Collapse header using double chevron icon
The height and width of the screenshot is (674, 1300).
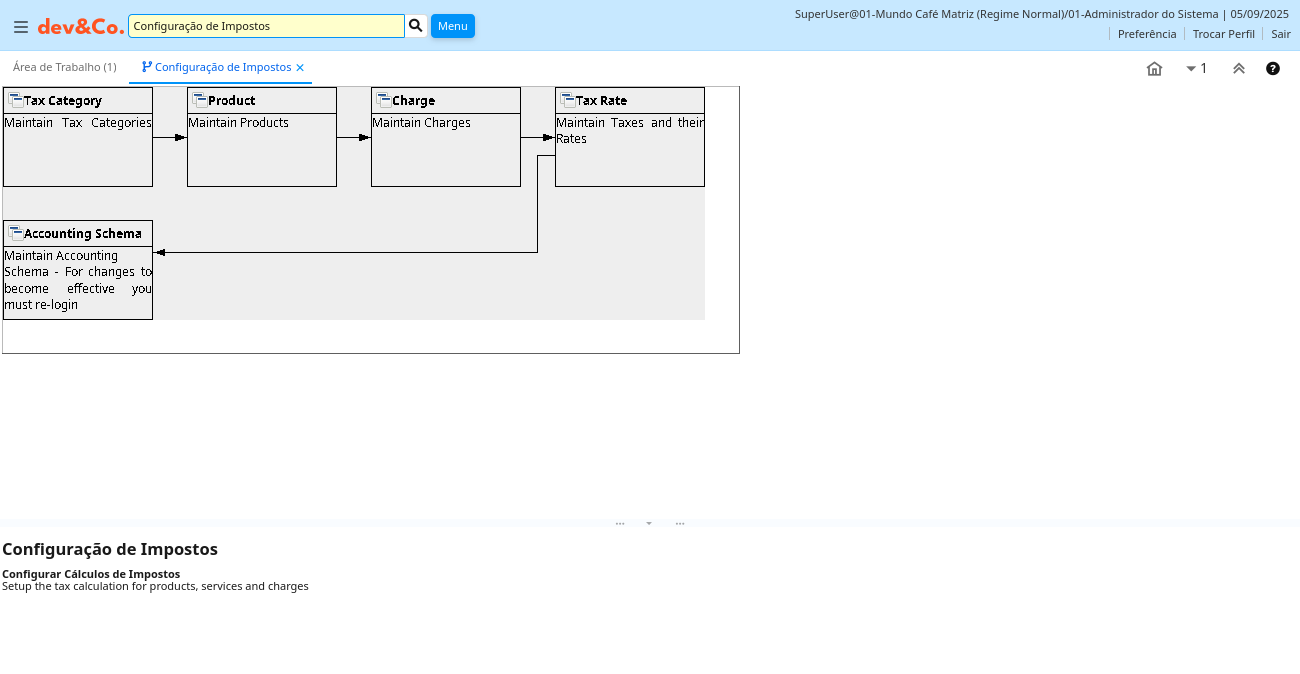point(1239,69)
